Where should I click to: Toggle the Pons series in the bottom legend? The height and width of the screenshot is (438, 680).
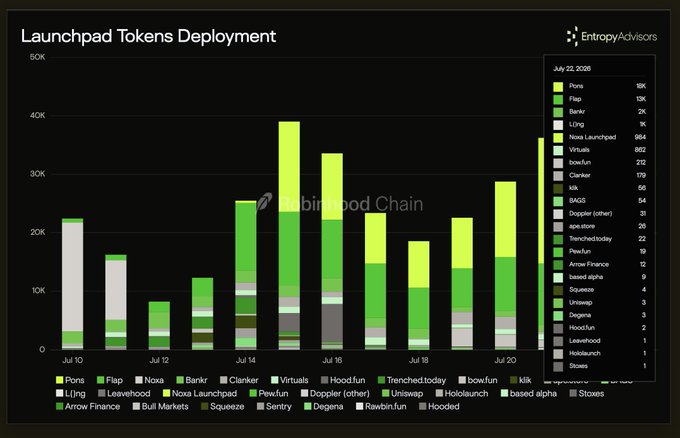[x=70, y=380]
